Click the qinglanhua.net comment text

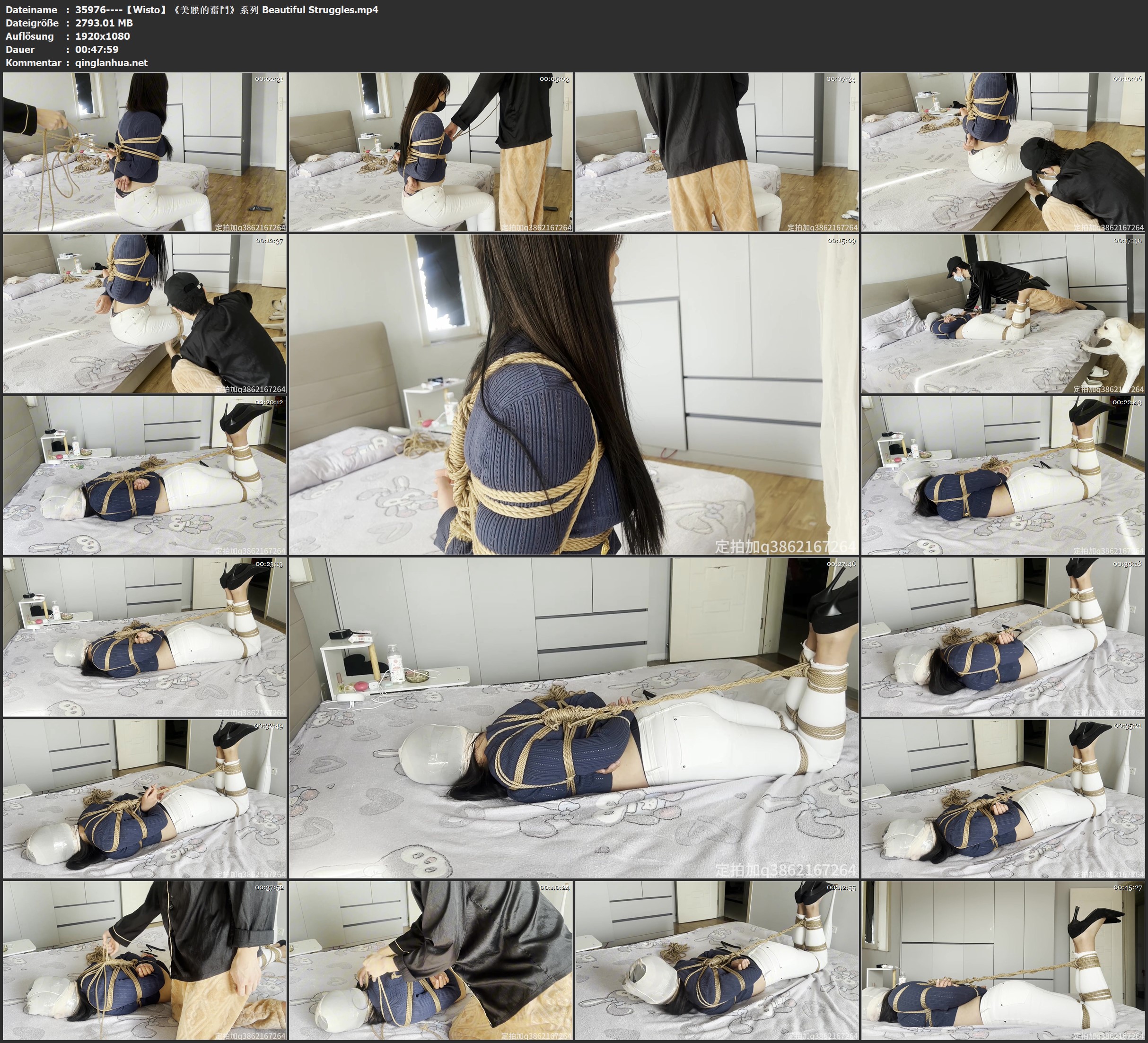[x=111, y=62]
